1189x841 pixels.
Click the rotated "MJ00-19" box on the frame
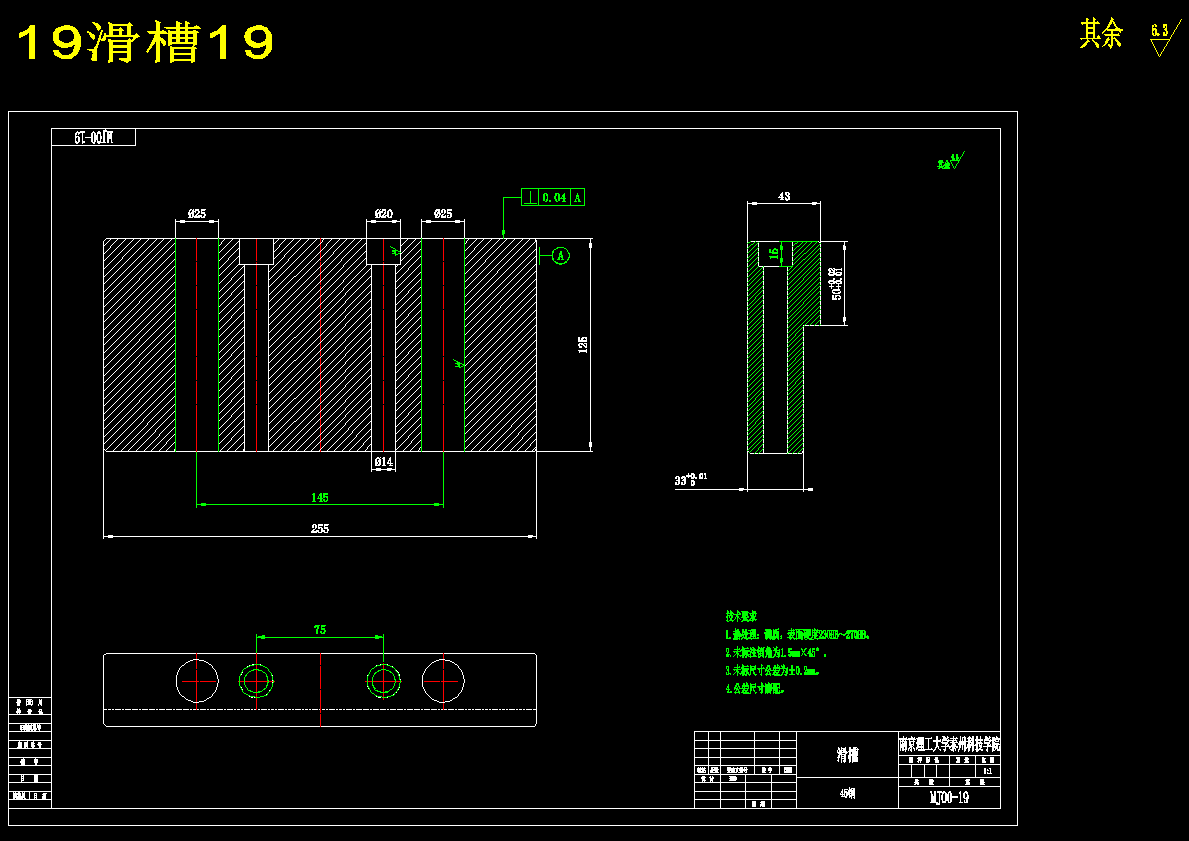(x=93, y=137)
